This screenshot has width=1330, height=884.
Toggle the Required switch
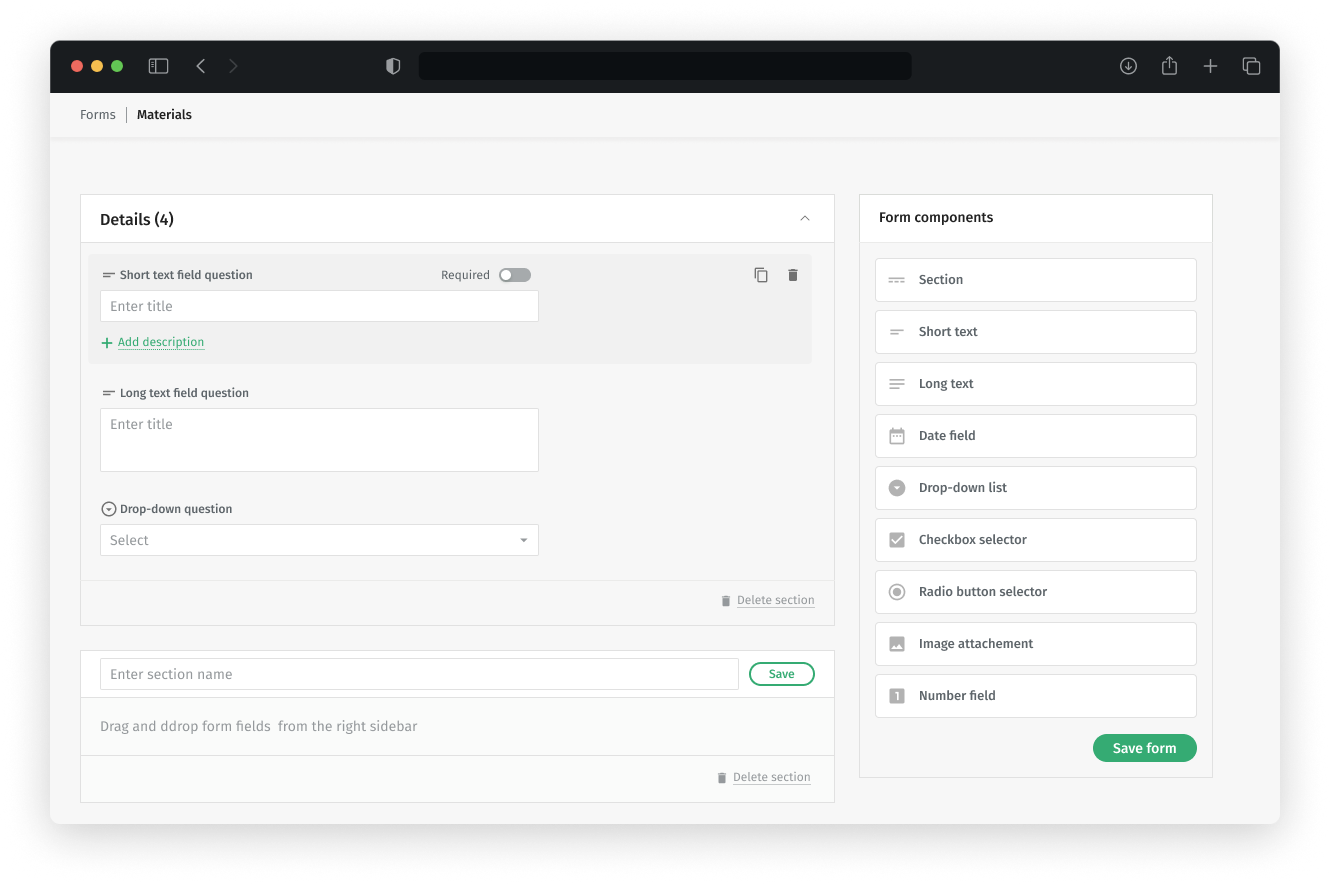(x=515, y=275)
